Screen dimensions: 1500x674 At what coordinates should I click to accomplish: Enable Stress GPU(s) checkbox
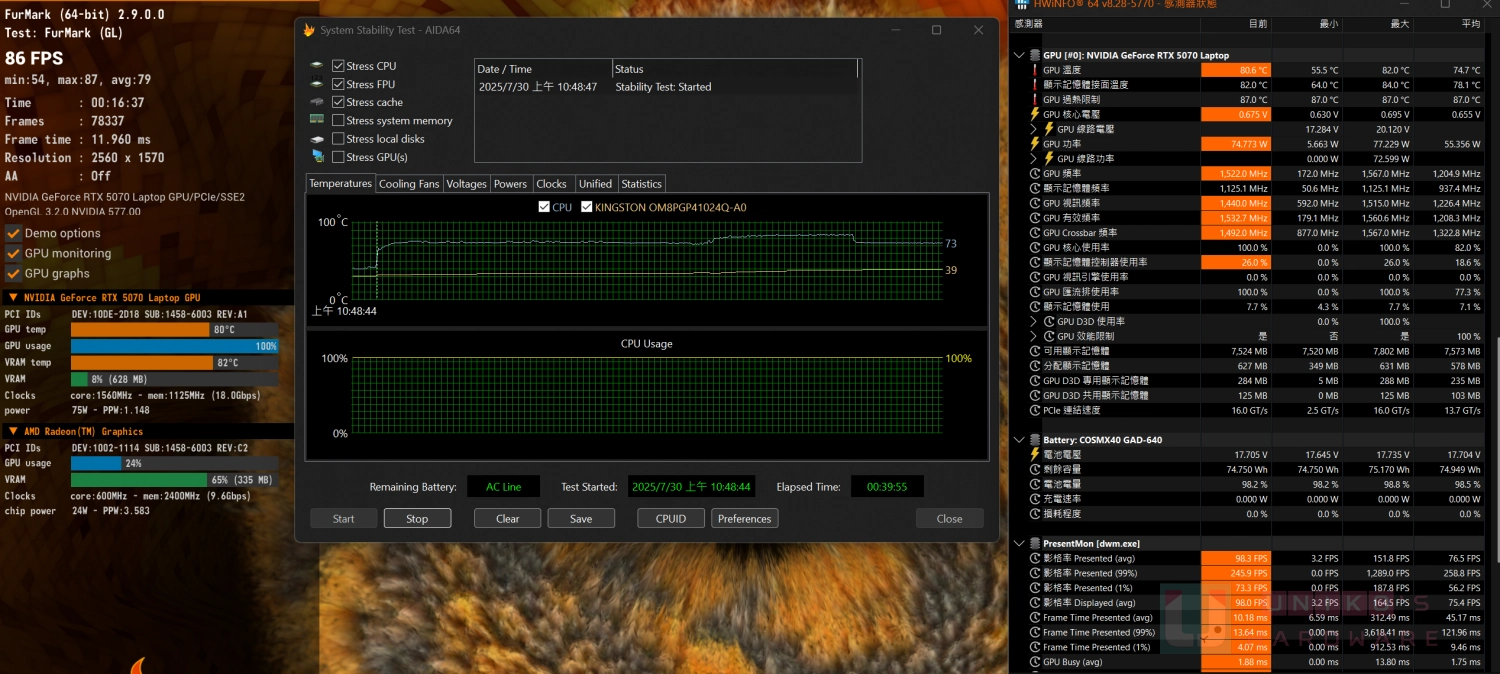click(x=338, y=157)
